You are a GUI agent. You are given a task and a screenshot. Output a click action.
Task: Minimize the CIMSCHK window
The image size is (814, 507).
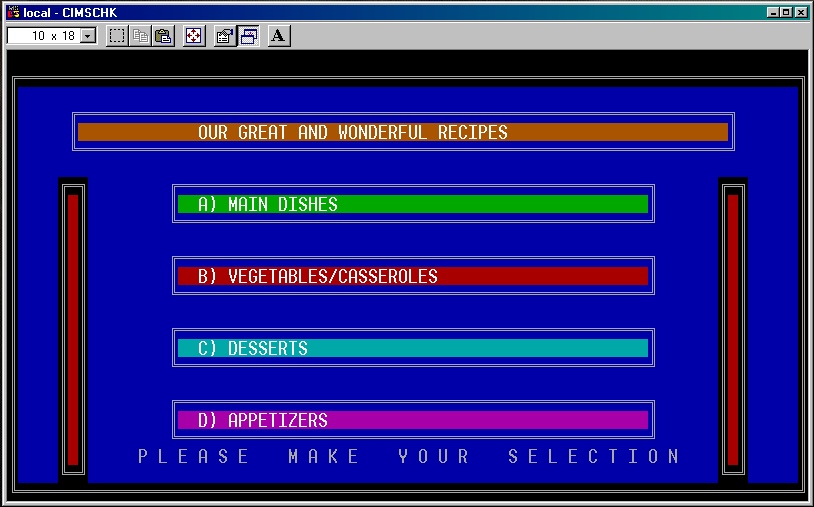pyautogui.click(x=774, y=12)
